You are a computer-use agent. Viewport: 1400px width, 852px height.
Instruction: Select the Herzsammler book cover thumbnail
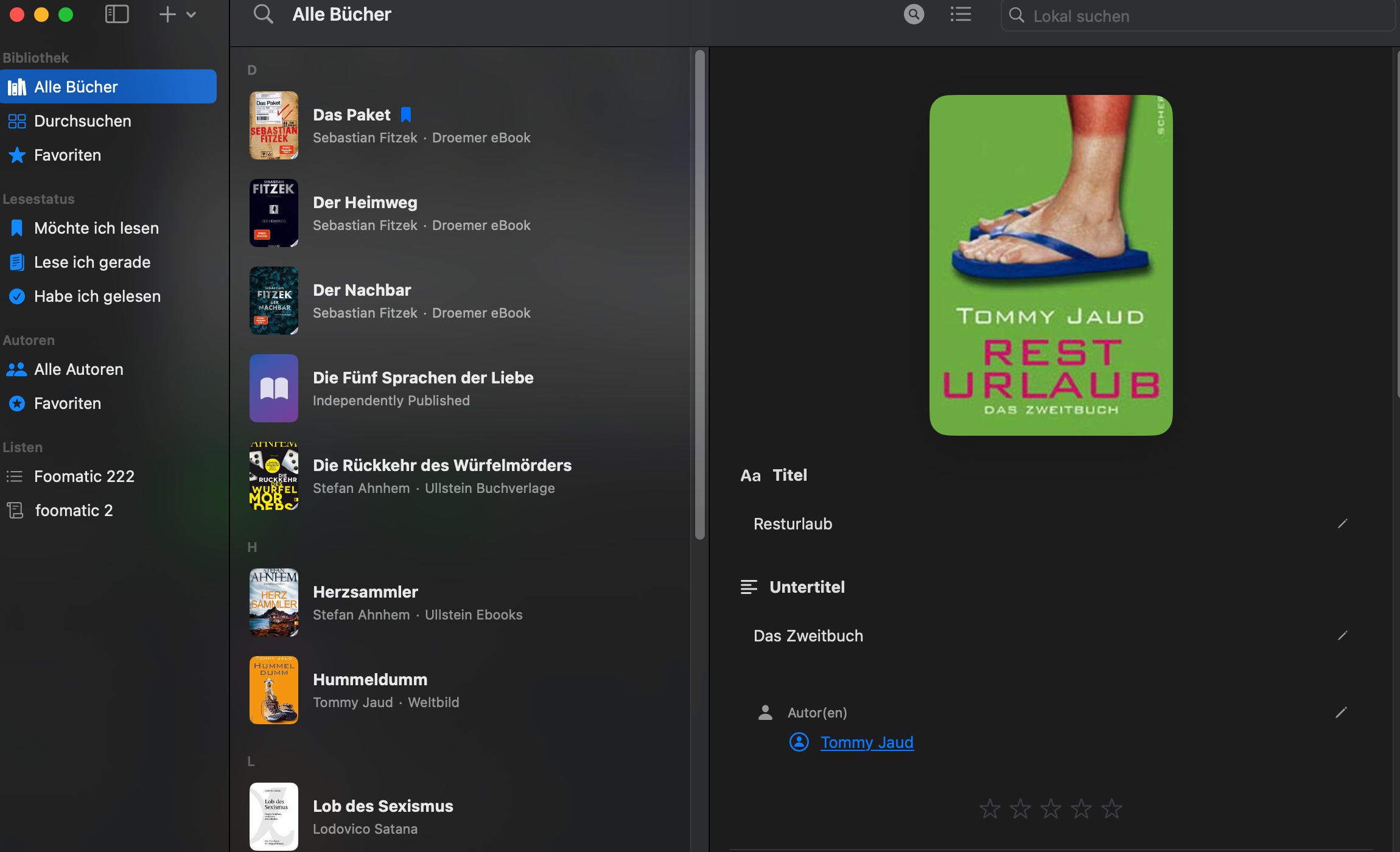point(274,602)
